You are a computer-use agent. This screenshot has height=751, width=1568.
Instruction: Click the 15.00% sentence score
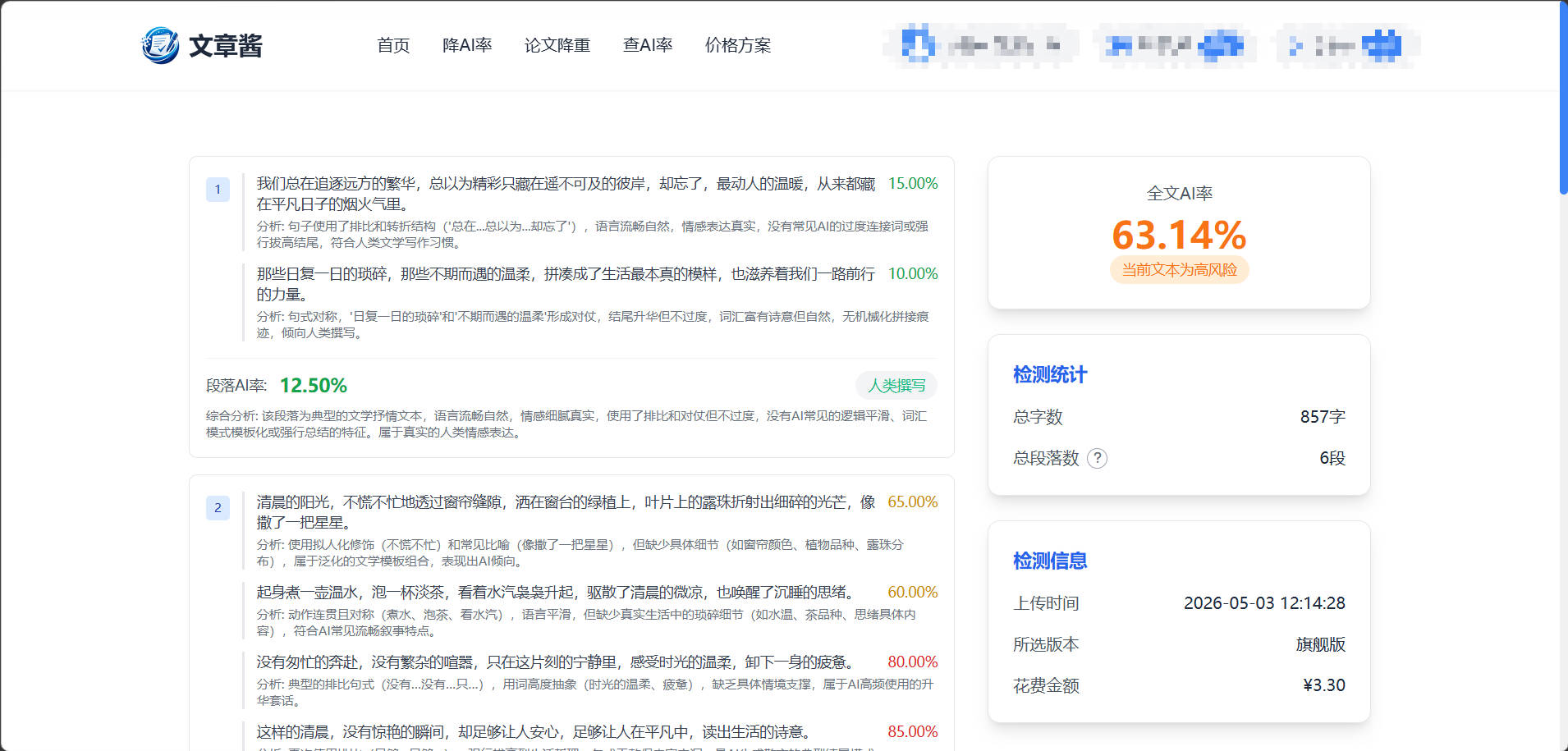[913, 183]
